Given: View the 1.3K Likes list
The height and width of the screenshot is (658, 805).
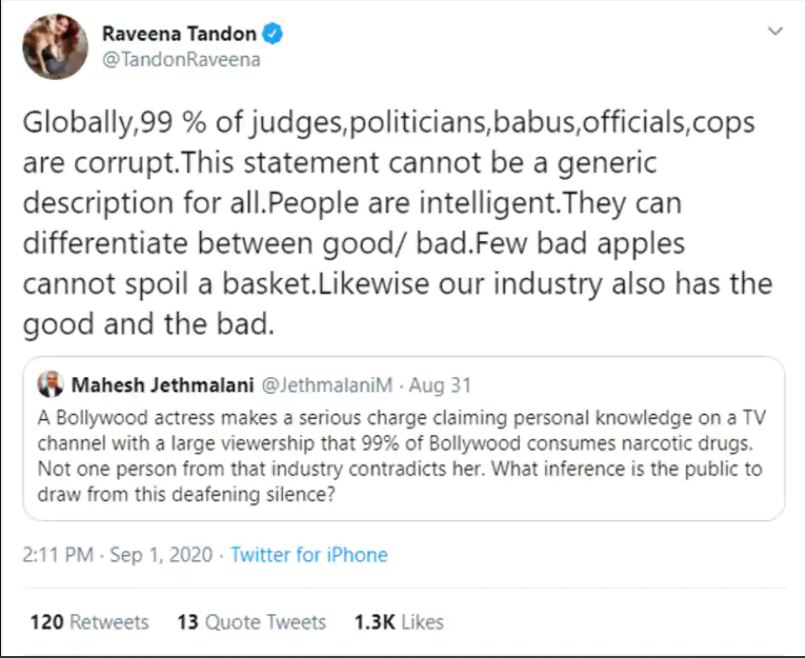Looking at the screenshot, I should tap(399, 622).
